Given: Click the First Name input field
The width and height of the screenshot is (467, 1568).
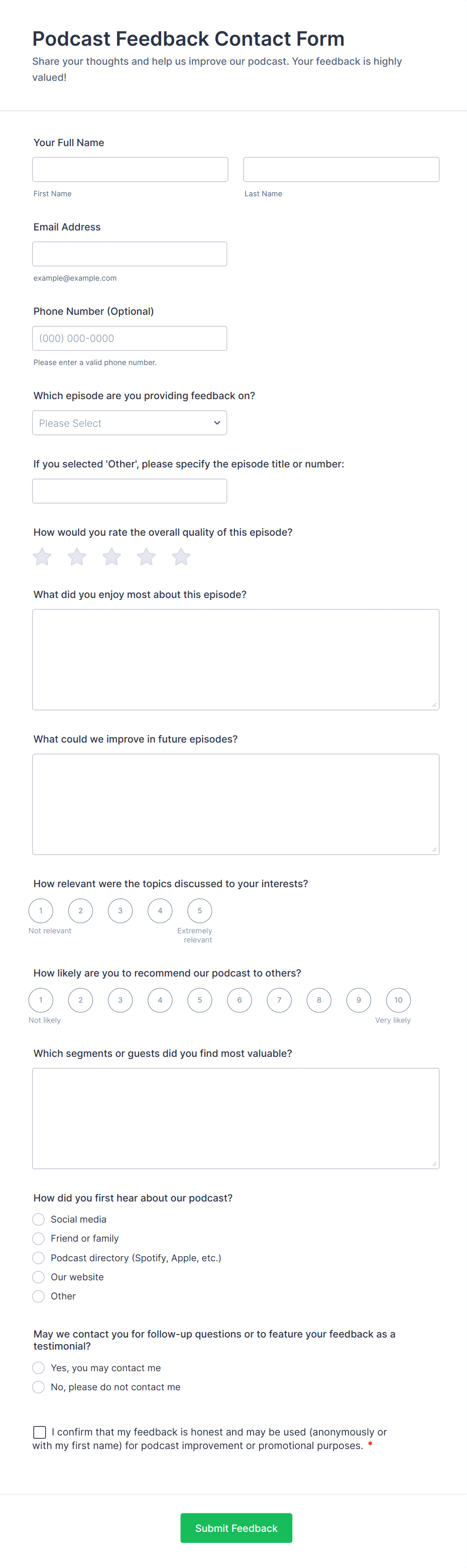Looking at the screenshot, I should click(x=130, y=169).
